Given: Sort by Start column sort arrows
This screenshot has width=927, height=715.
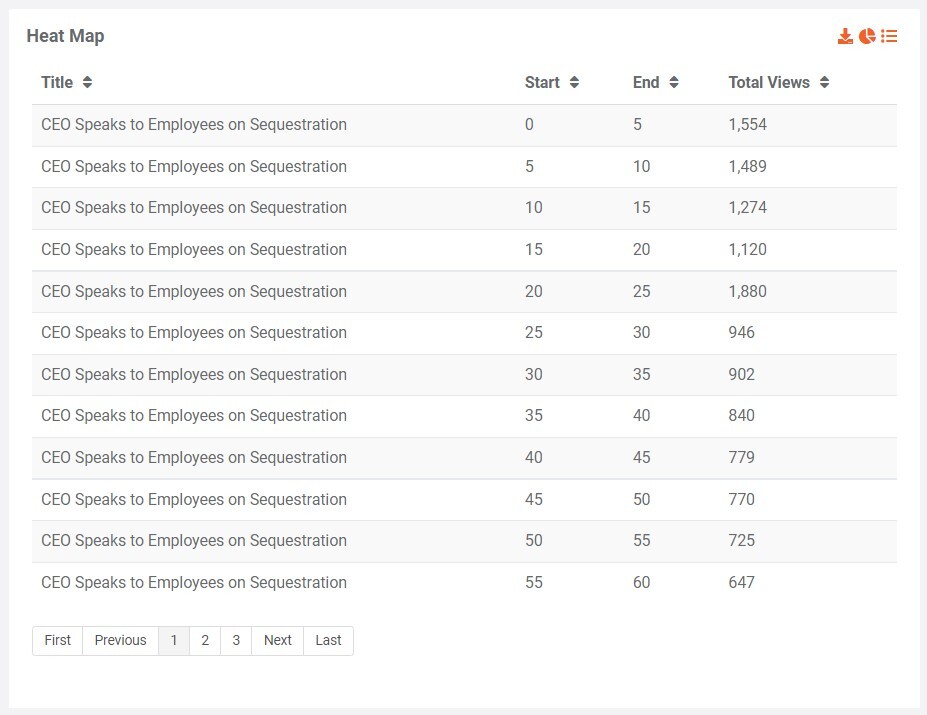Looking at the screenshot, I should pyautogui.click(x=574, y=83).
